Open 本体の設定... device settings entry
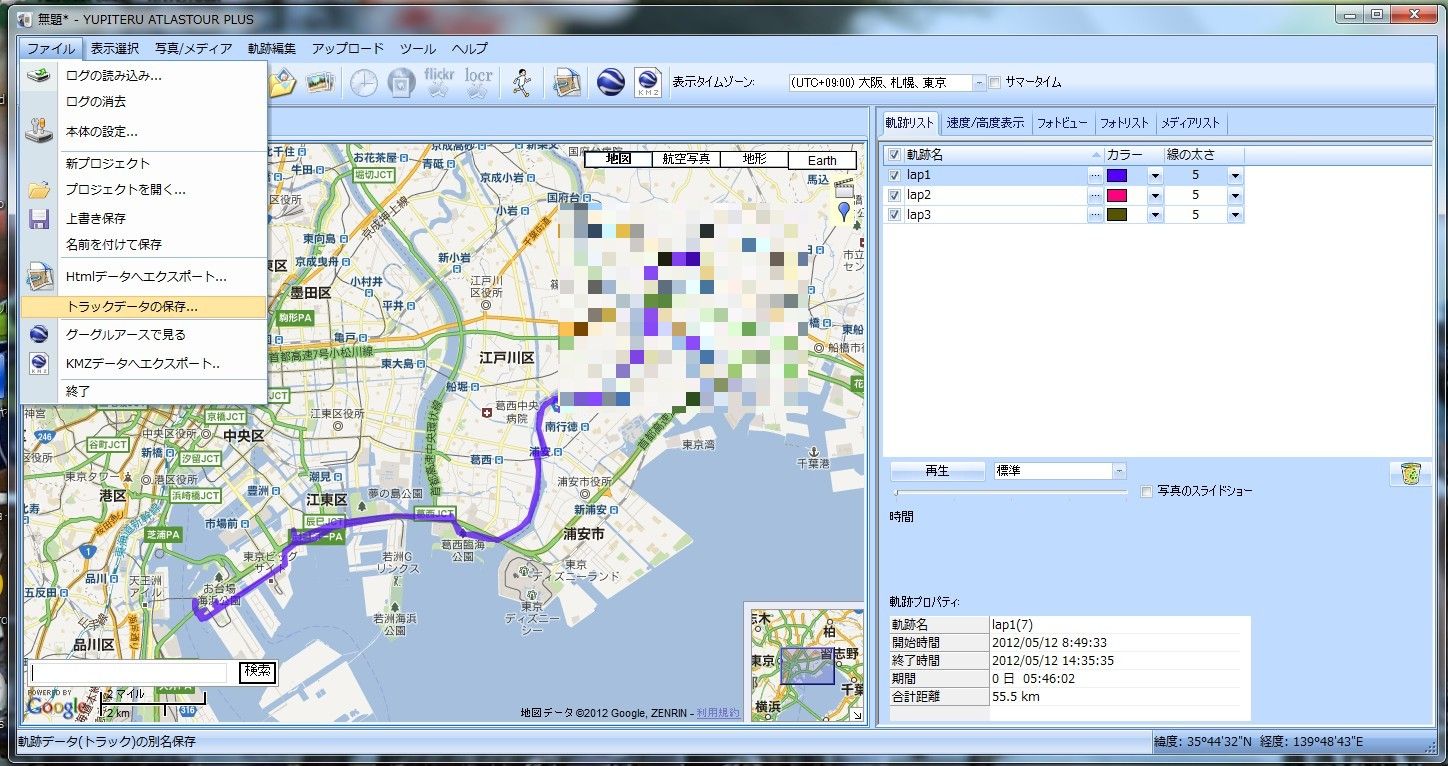Image resolution: width=1448 pixels, height=766 pixels. [143, 131]
